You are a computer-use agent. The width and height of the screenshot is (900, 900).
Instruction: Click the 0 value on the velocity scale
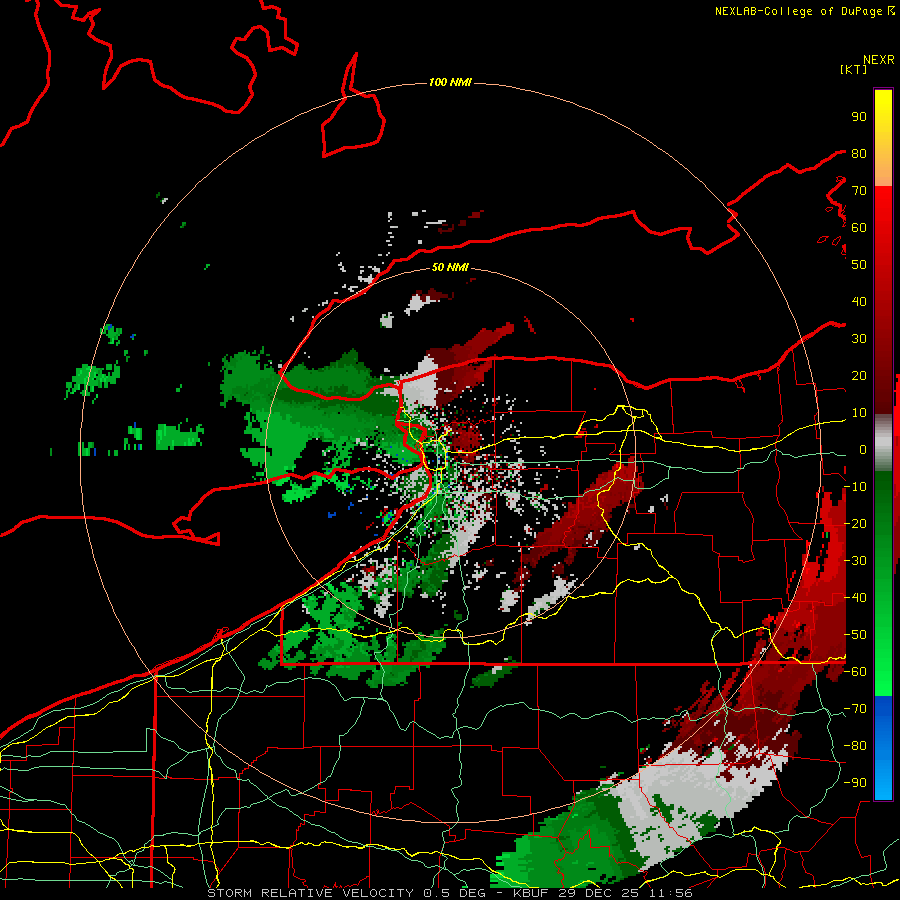863,450
